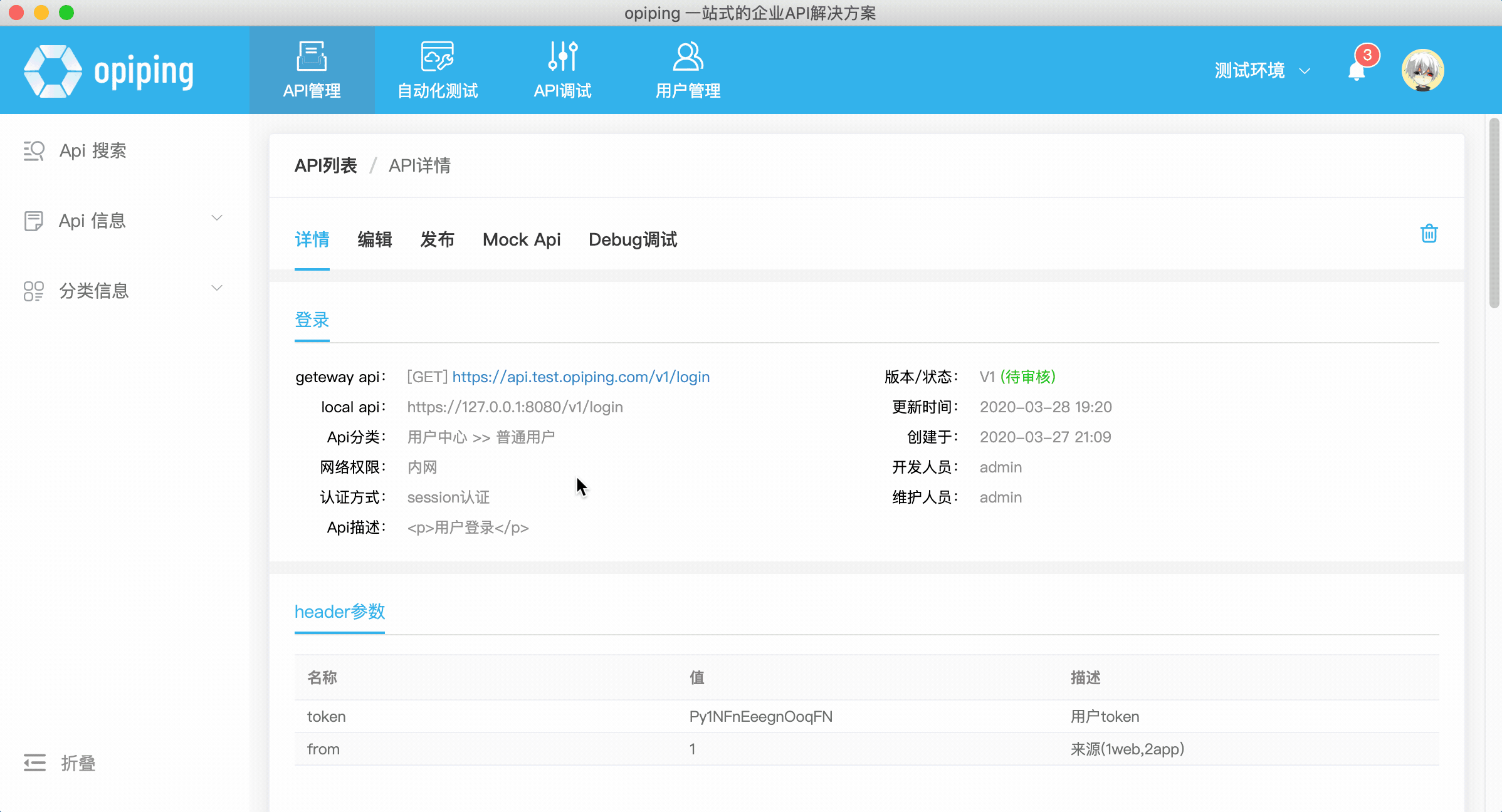The width and height of the screenshot is (1502, 812).
Task: Go back via the API列表 breadcrumb
Action: (326, 165)
